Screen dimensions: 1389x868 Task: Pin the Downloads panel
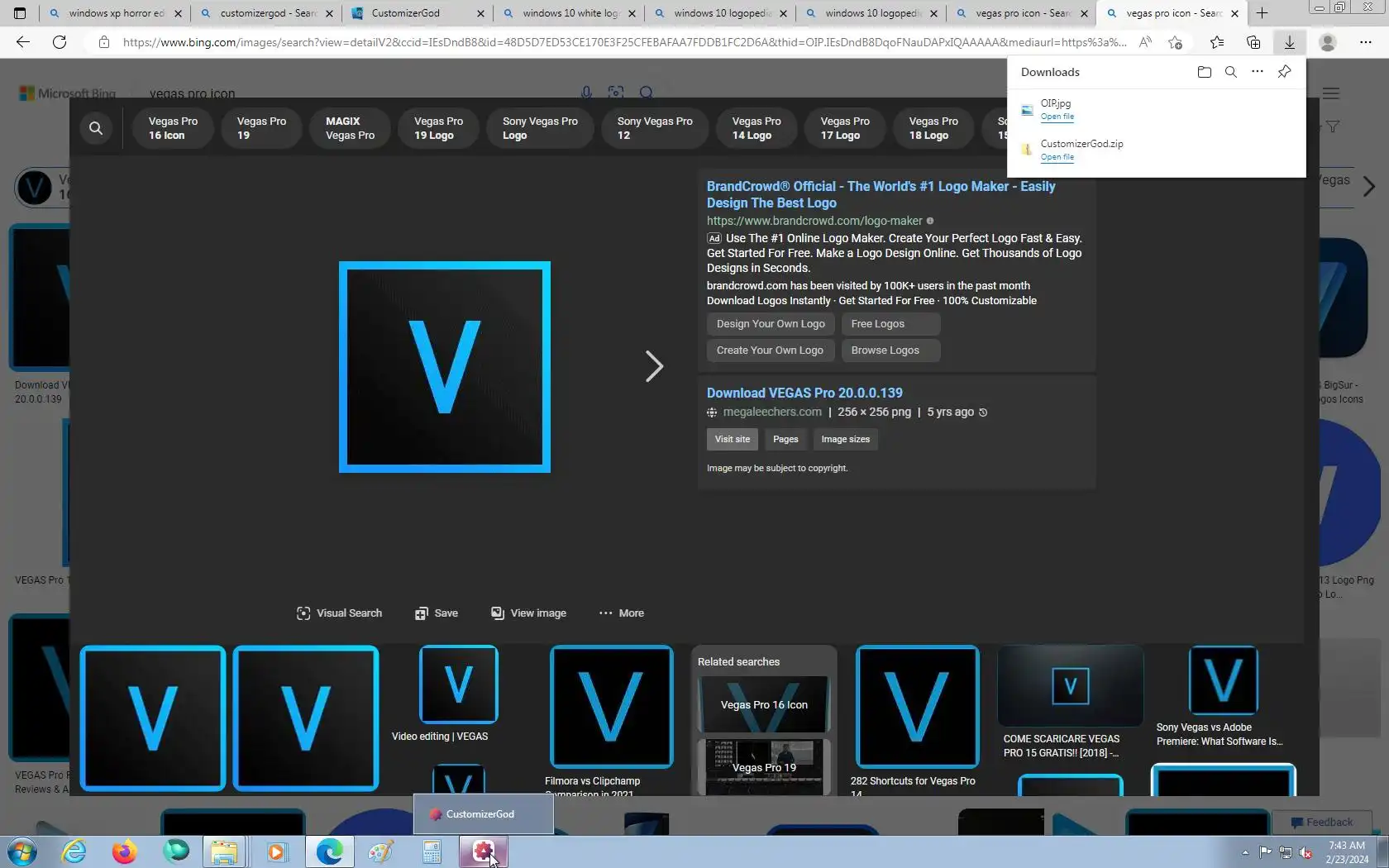click(x=1284, y=72)
